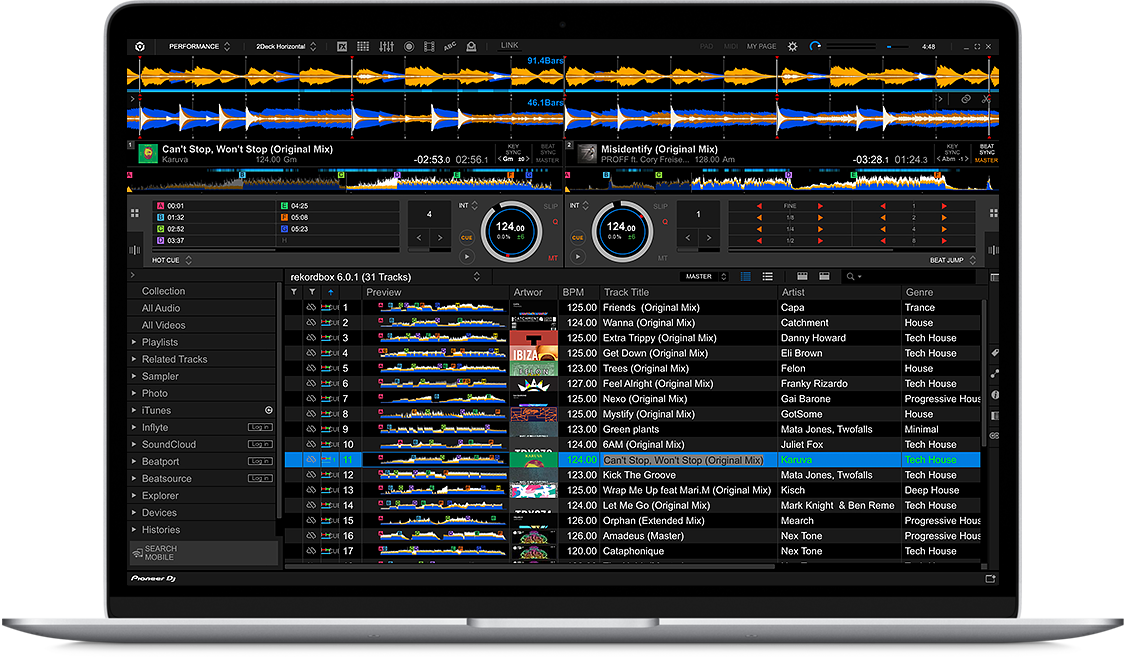The image size is (1126, 671).
Task: Click the rekordbox logo icon
Action: click(x=140, y=47)
